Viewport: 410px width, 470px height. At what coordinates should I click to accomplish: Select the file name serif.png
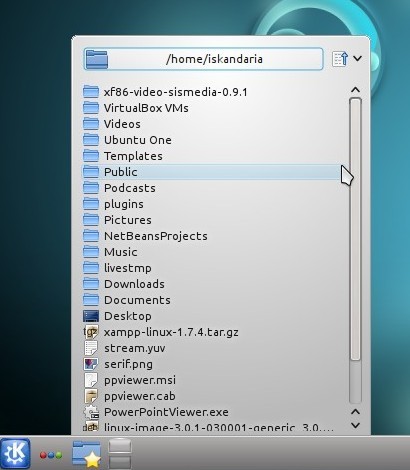[x=128, y=364]
